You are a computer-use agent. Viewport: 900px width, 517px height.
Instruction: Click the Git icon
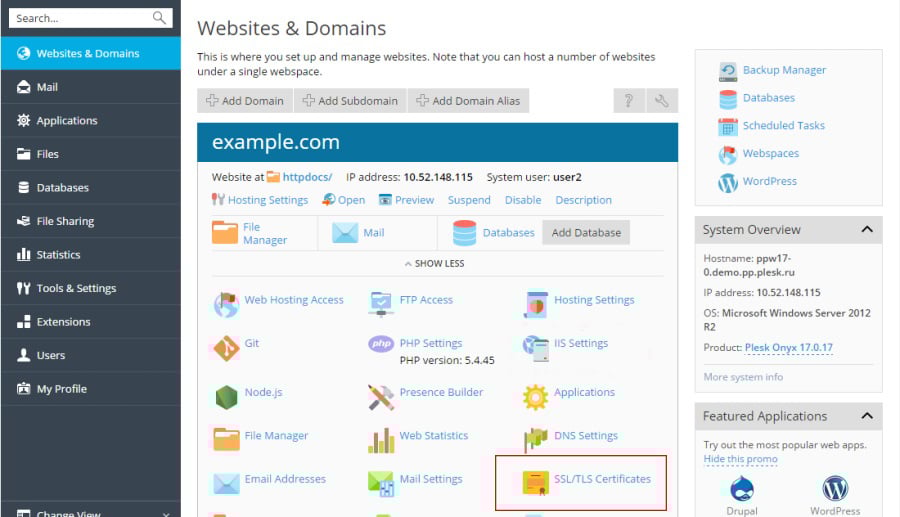point(226,348)
